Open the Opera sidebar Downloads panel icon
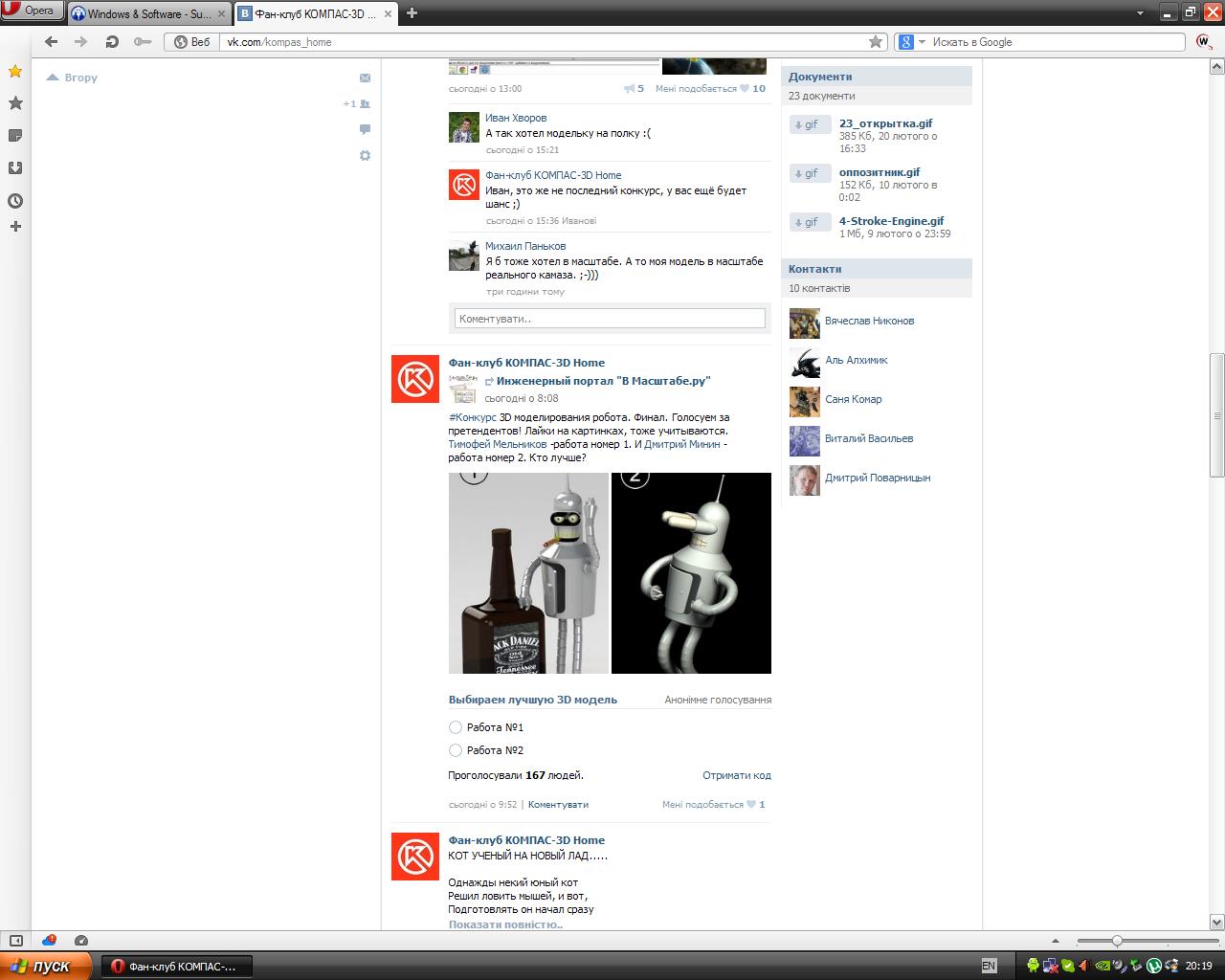 click(x=15, y=168)
